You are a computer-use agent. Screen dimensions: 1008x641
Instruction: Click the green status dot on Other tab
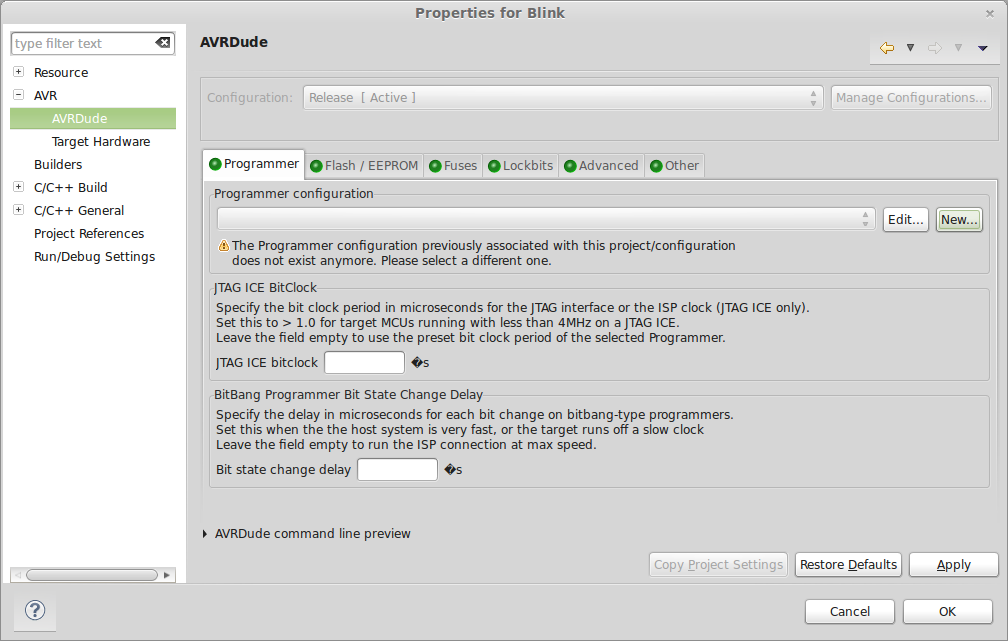point(656,166)
